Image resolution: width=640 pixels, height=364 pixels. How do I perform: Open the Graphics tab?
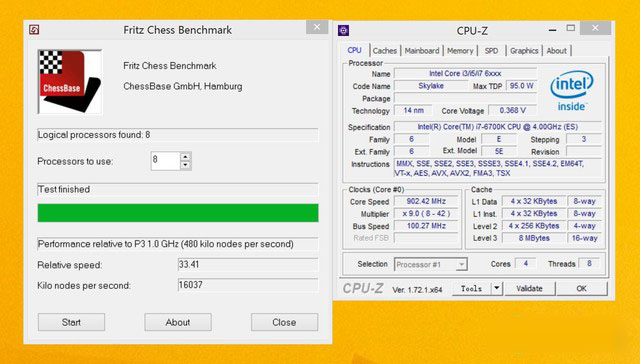tap(524, 51)
